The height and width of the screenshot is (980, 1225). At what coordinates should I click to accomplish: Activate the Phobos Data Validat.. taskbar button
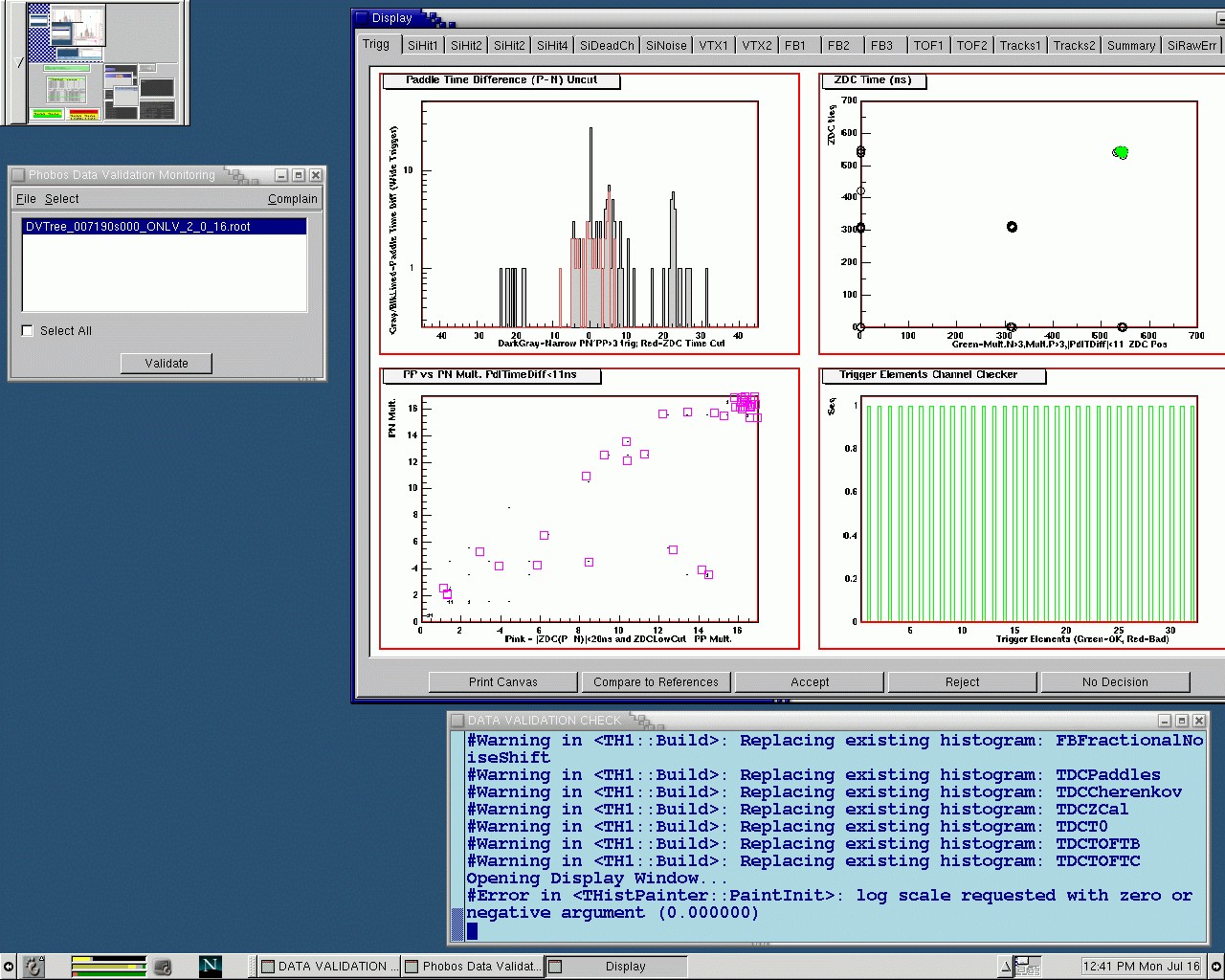tap(472, 967)
